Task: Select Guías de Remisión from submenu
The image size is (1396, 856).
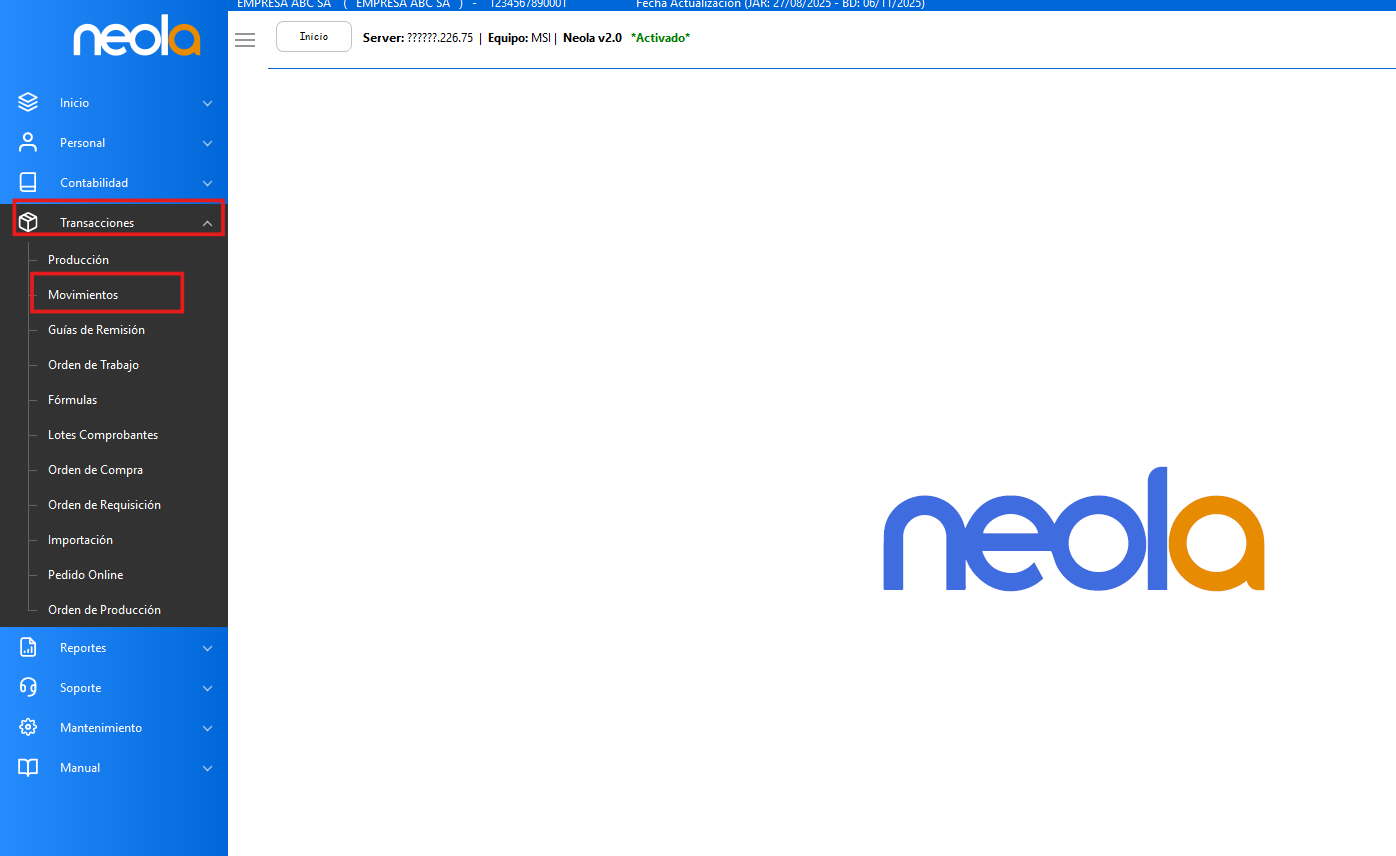Action: click(96, 330)
